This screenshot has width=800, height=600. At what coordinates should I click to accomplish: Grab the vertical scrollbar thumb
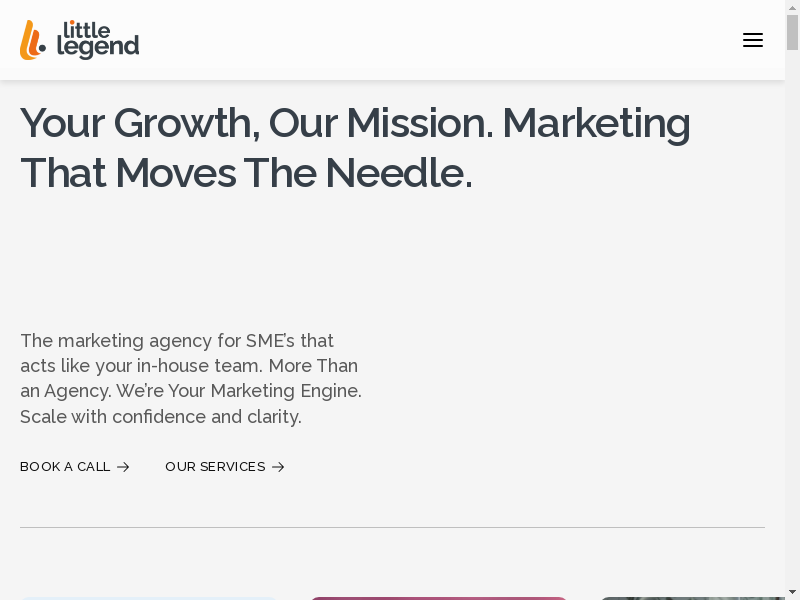pos(792,32)
